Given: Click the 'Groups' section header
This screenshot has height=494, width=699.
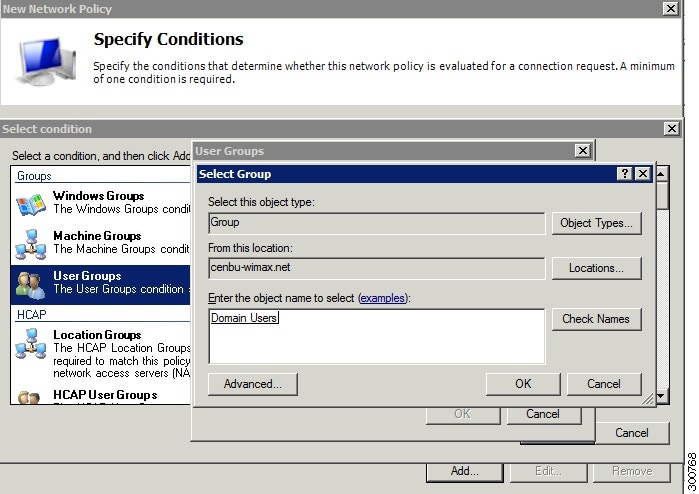Looking at the screenshot, I should (34, 176).
